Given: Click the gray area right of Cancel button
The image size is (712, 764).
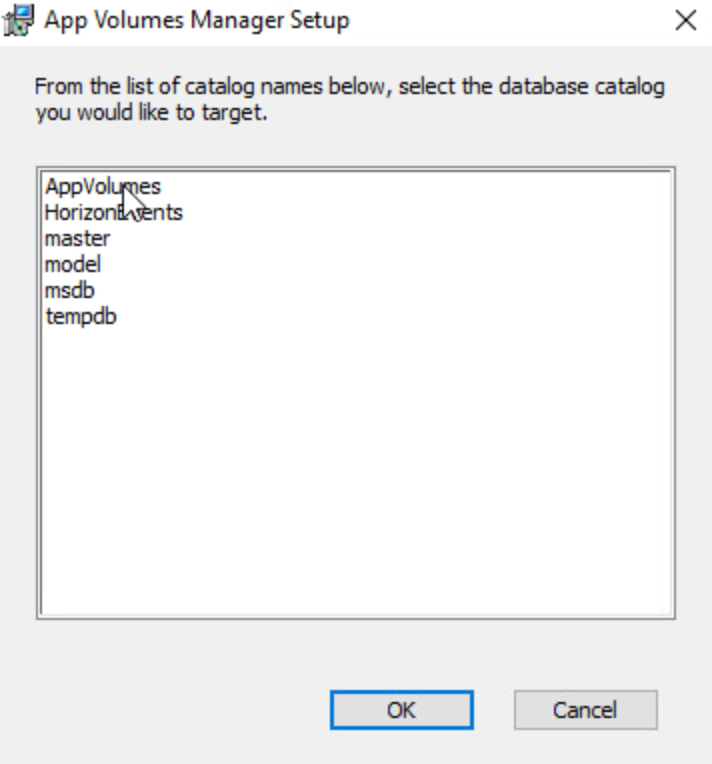Looking at the screenshot, I should (684, 710).
